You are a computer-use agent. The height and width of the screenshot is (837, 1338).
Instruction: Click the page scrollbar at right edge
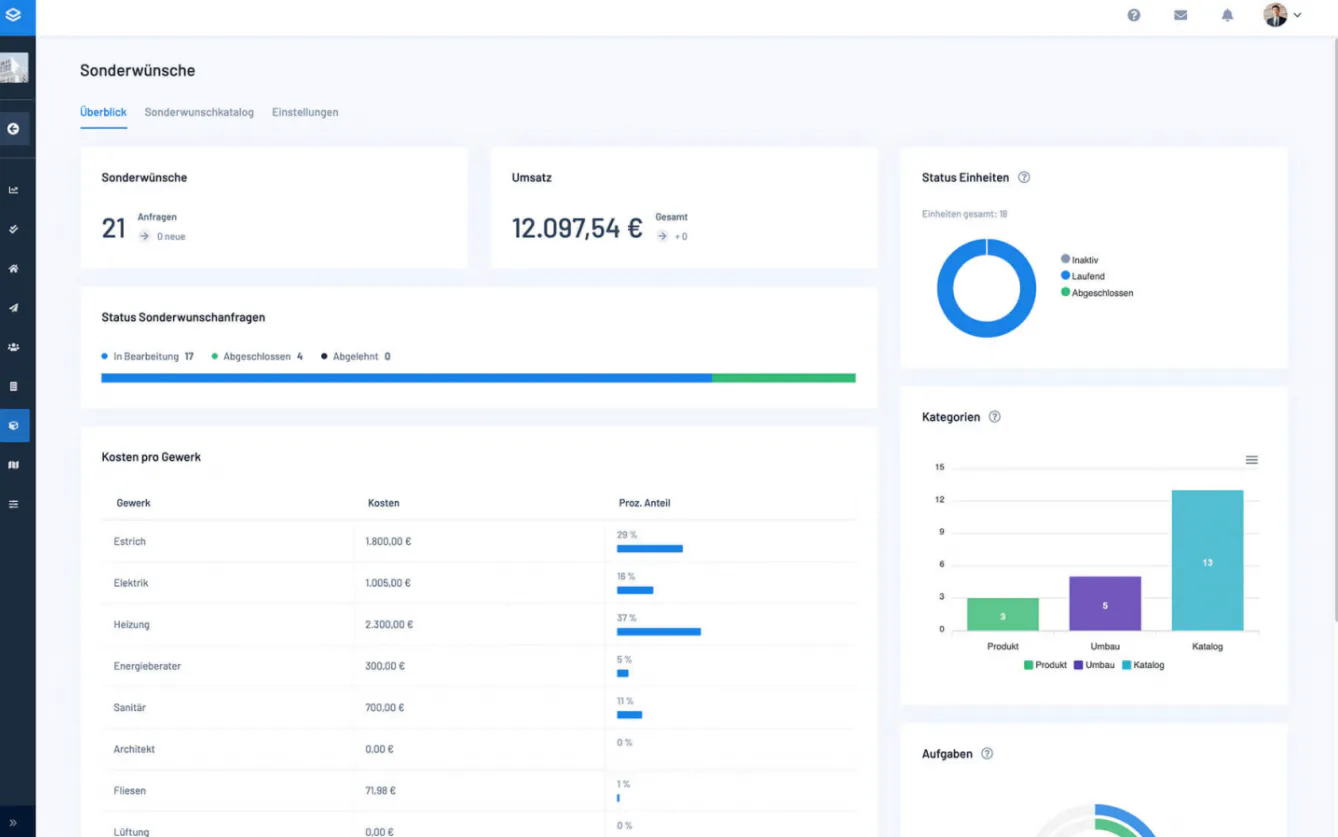1335,330
